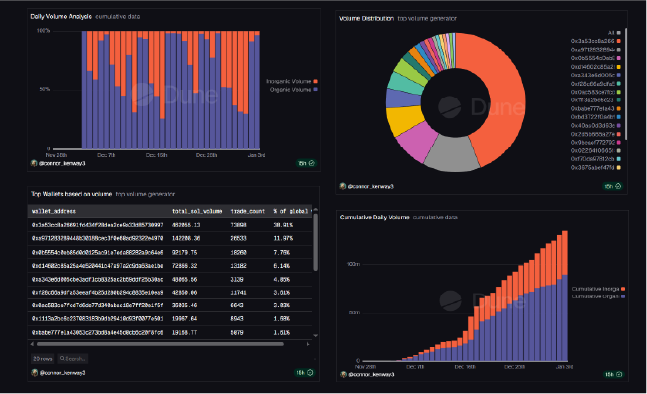Click the table's scroll-right arrow
The width and height of the screenshot is (647, 394).
[x=308, y=344]
